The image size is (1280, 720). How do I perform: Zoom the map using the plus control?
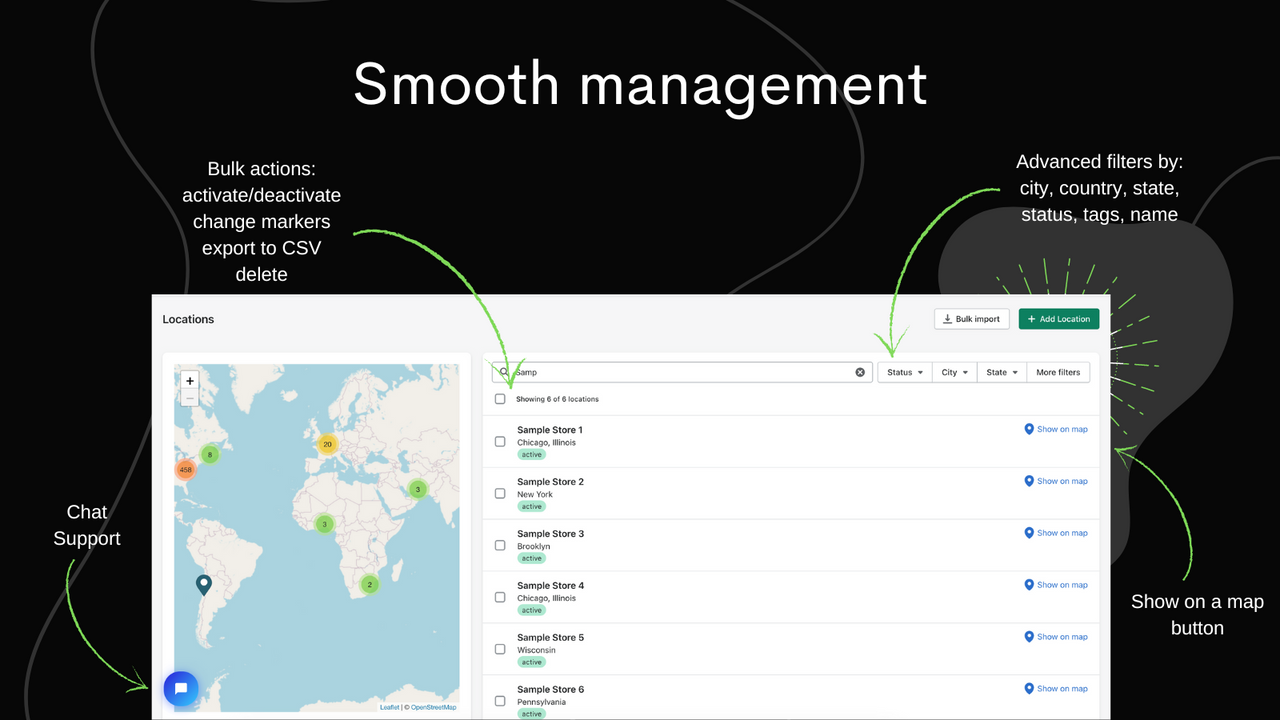pyautogui.click(x=189, y=380)
